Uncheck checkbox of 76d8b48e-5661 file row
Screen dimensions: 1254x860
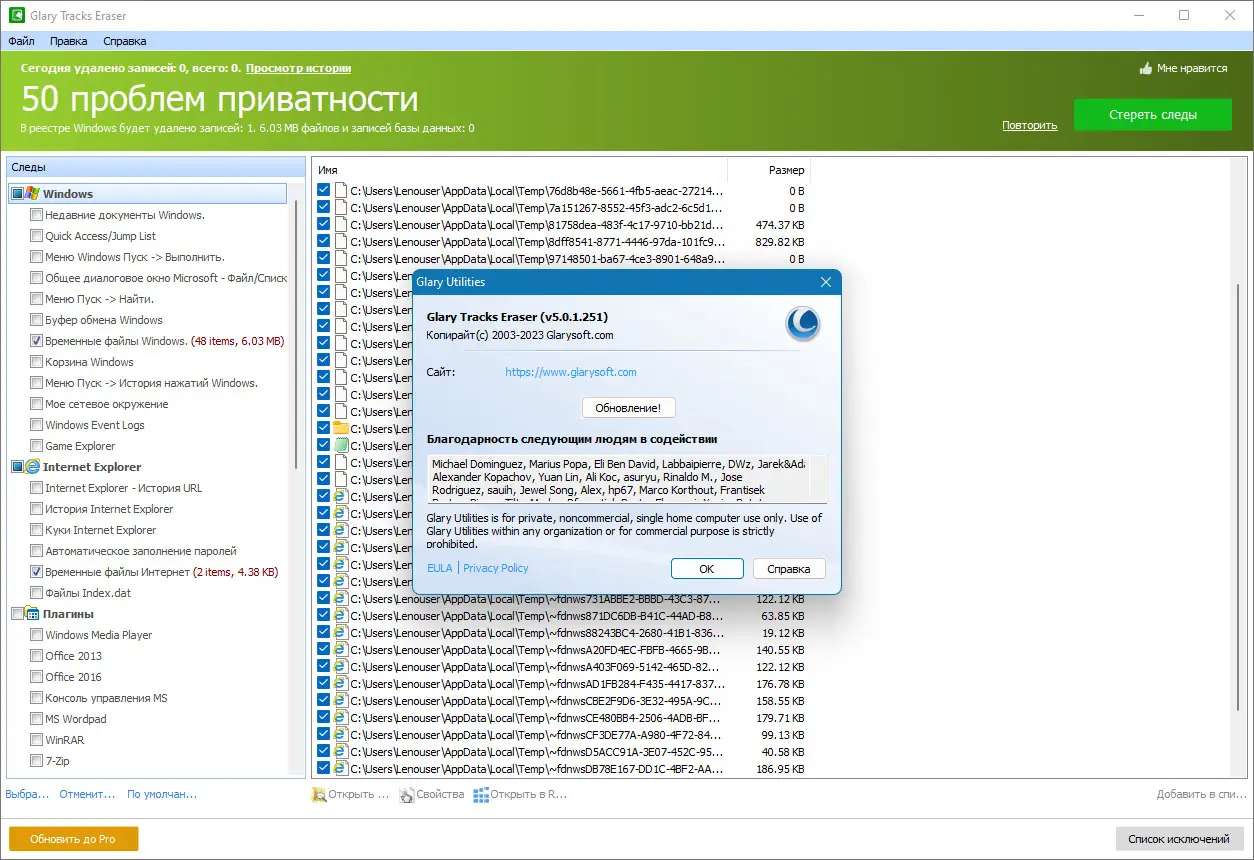[x=323, y=190]
